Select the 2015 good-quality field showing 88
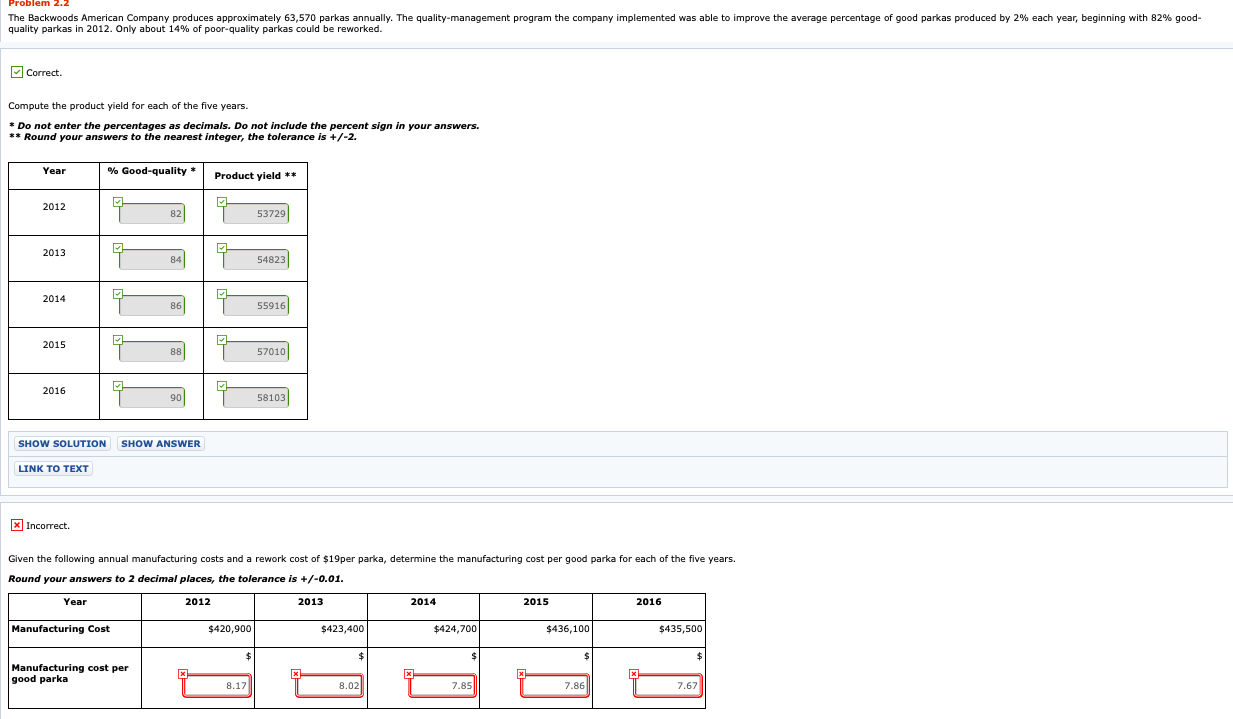Viewport: 1233px width, 719px height. coord(152,351)
